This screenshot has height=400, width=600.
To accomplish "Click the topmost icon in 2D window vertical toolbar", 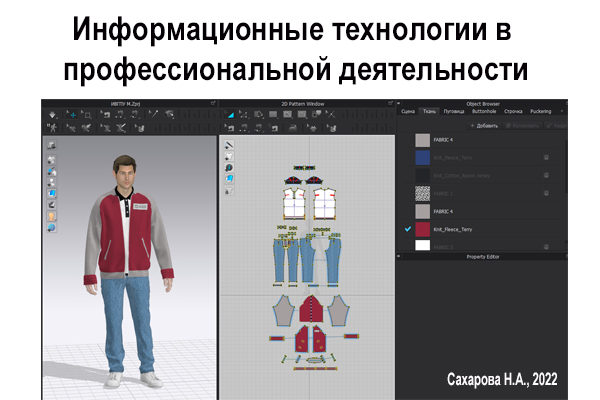I will (x=229, y=145).
